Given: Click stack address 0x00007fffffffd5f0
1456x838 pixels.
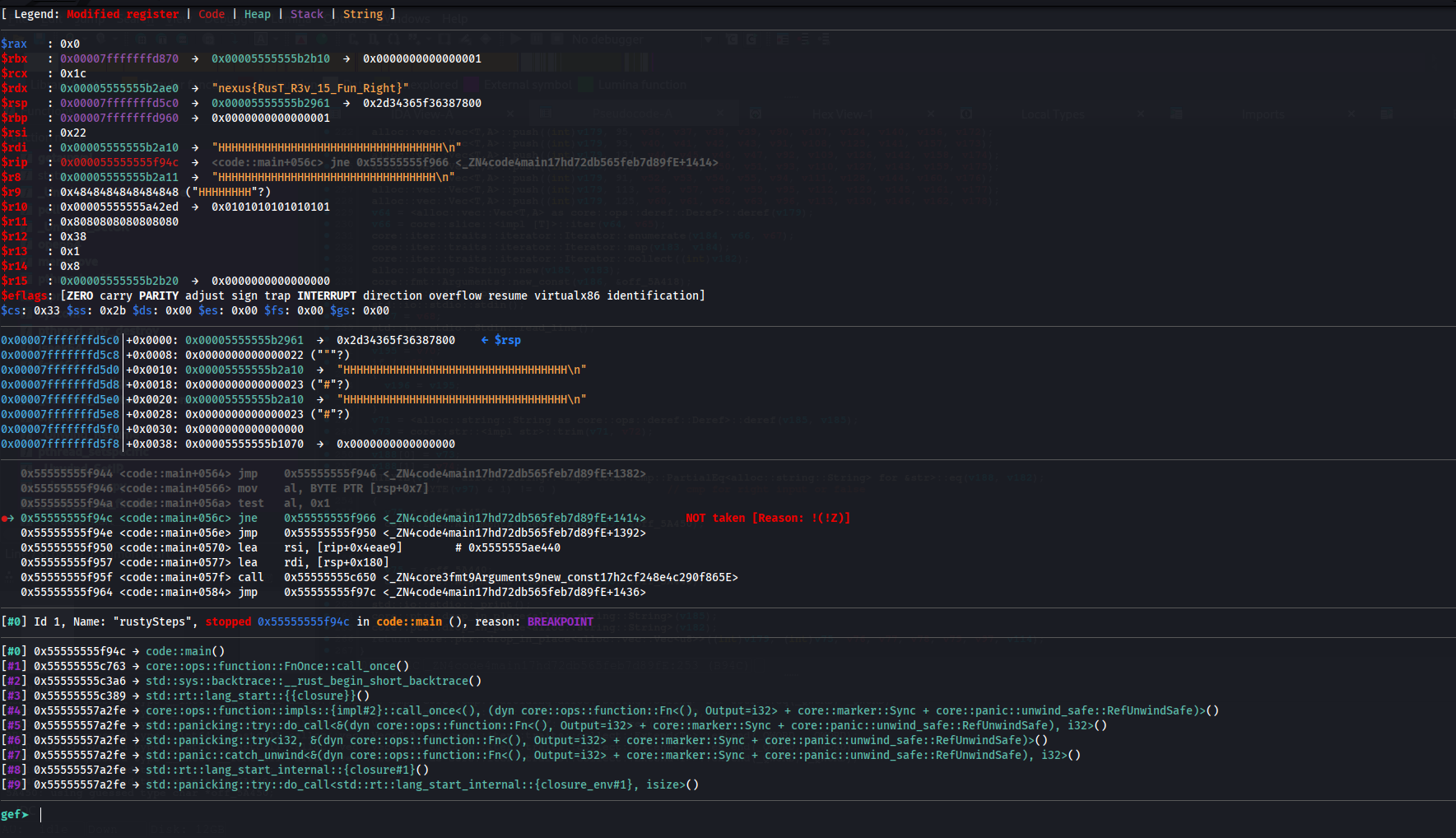Looking at the screenshot, I should [60, 429].
